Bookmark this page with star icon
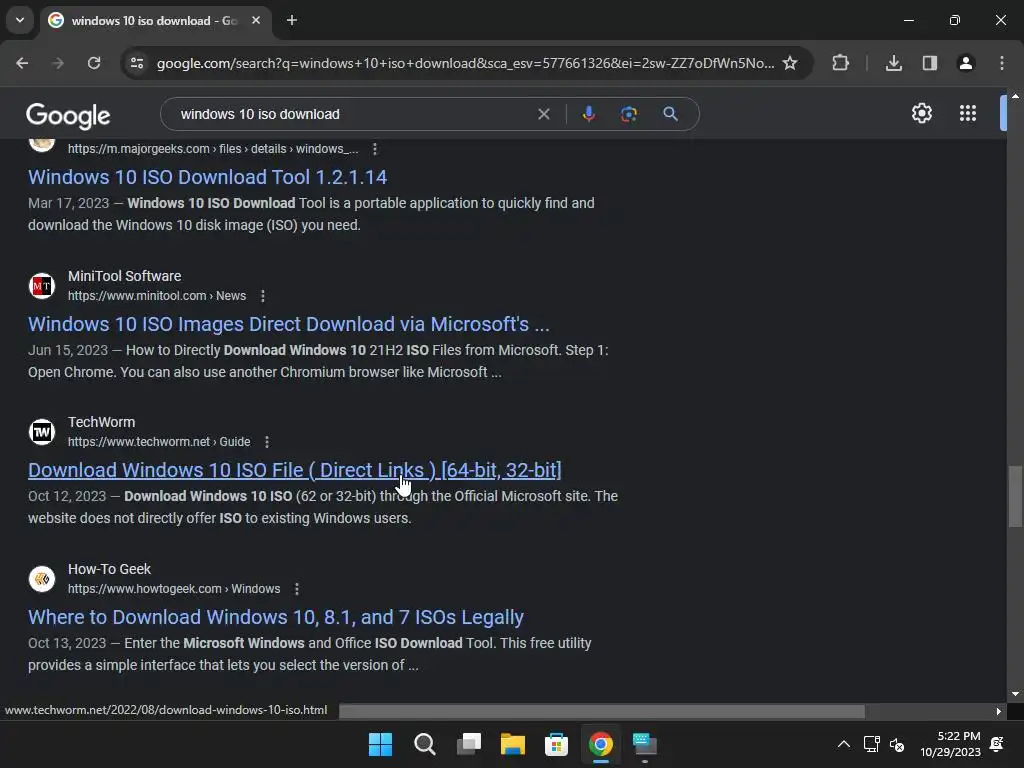The width and height of the screenshot is (1024, 768). [x=790, y=63]
